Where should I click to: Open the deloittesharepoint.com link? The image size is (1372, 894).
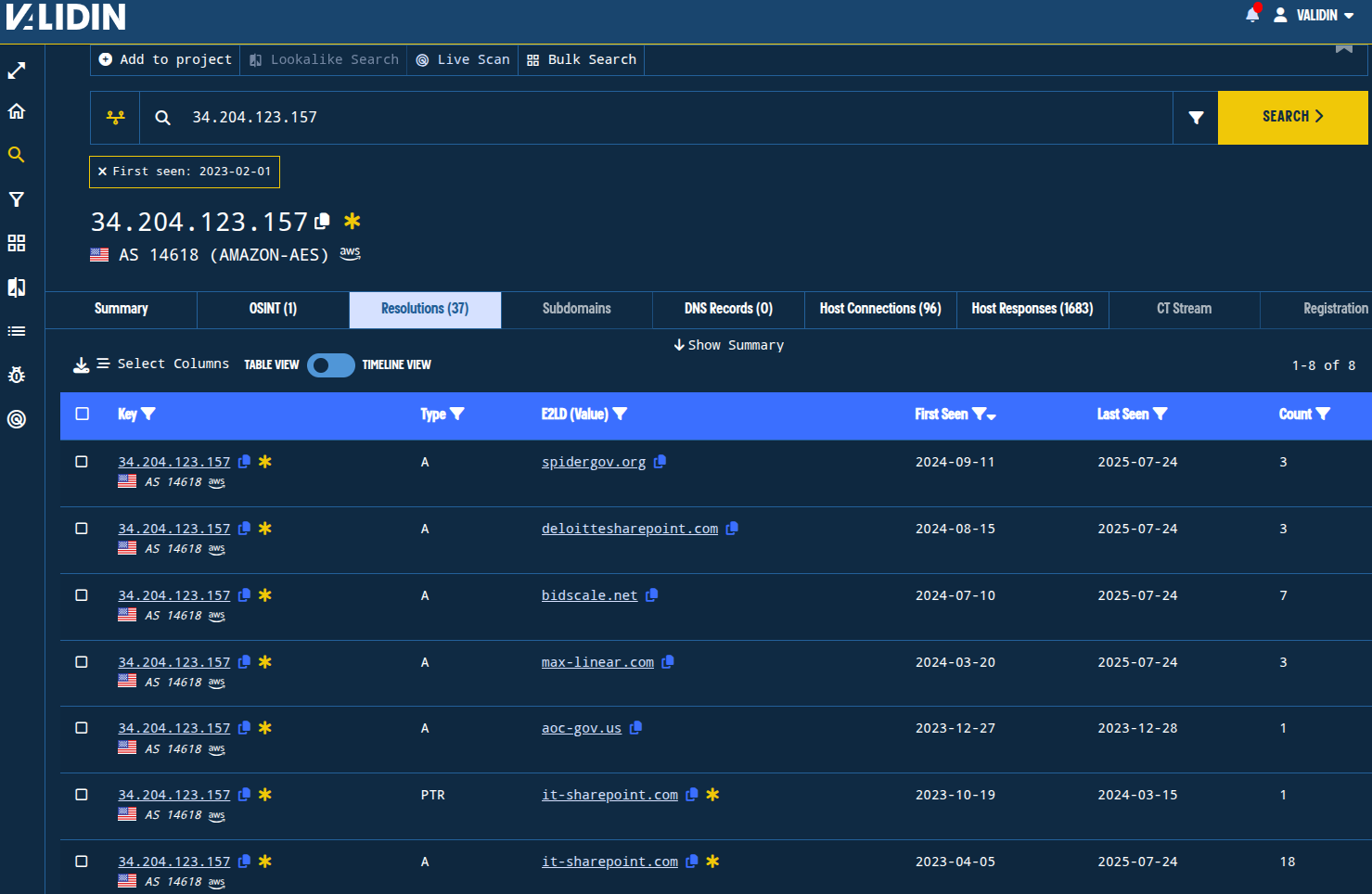pos(630,529)
